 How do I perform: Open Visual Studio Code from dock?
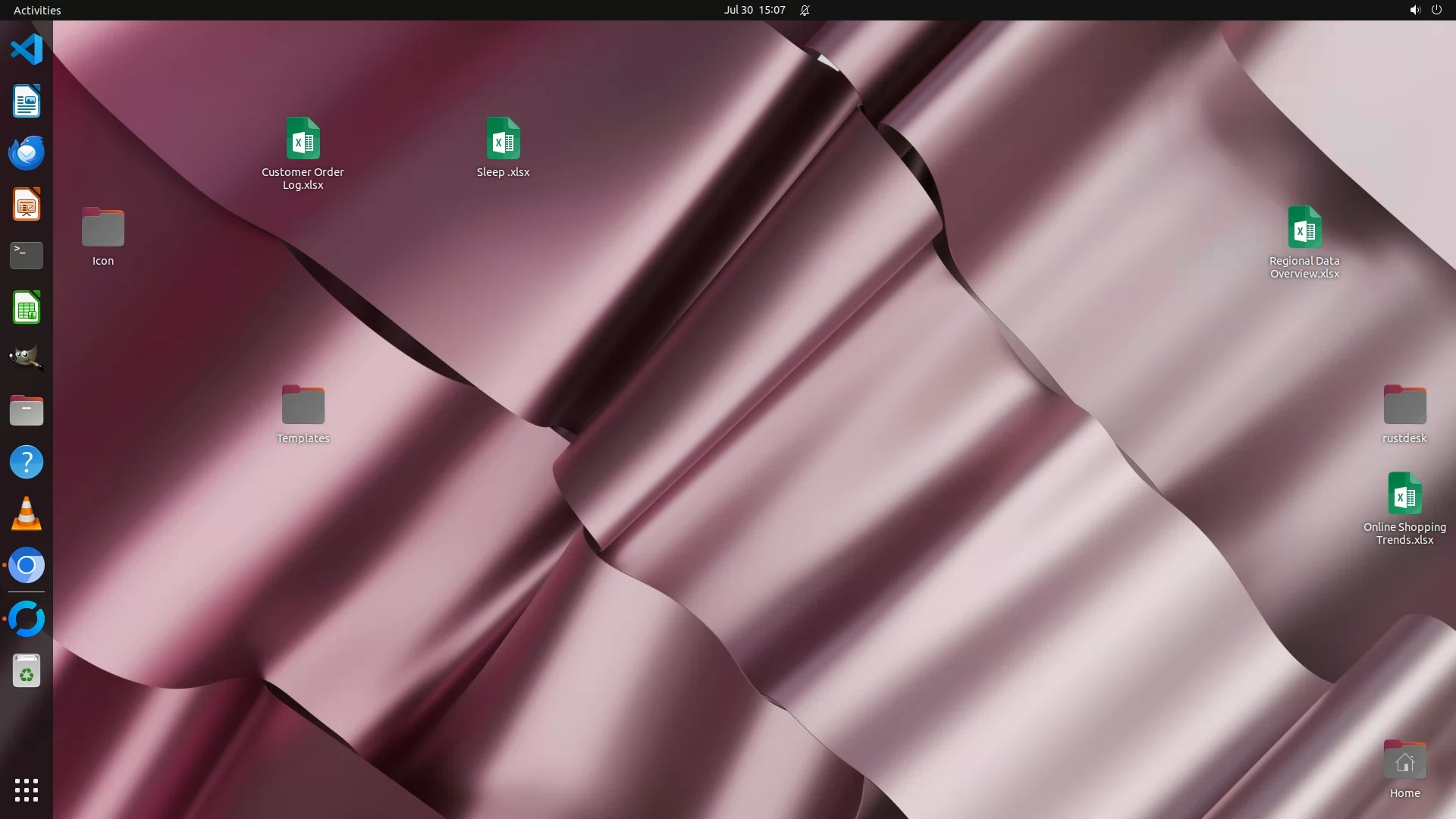[27, 50]
